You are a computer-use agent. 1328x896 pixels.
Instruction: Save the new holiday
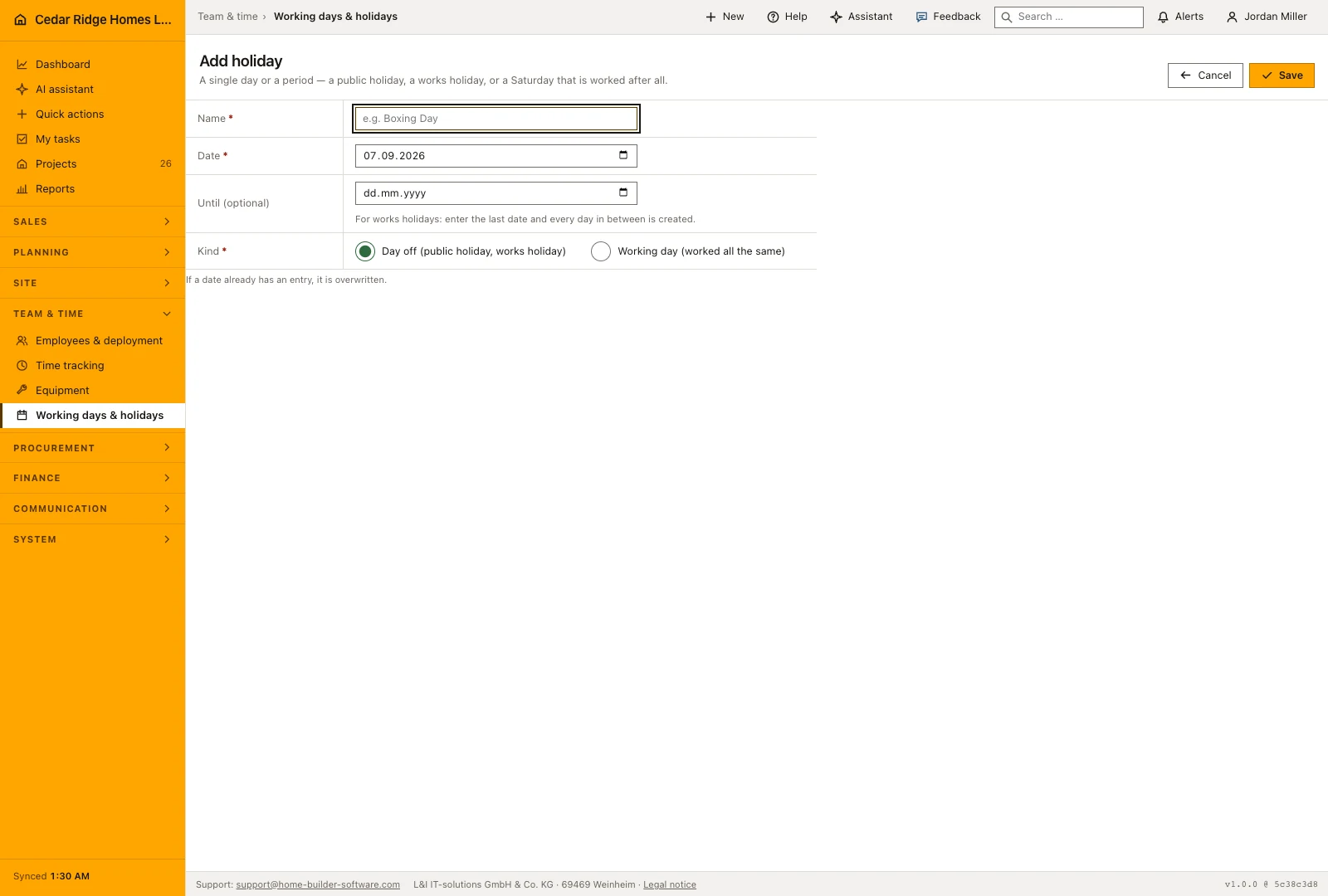[x=1282, y=75]
